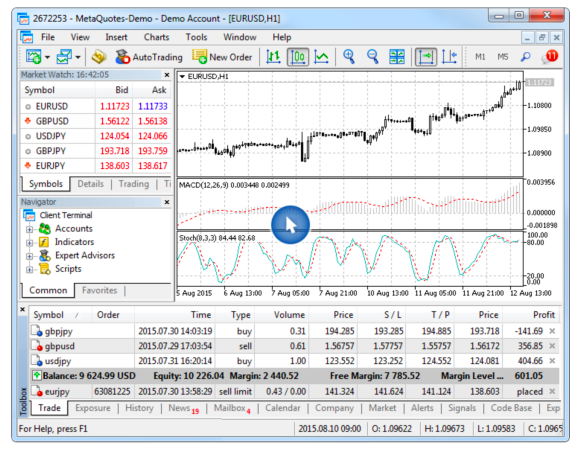Zoom out of the chart
Viewport: 581px width, 452px height.
click(x=372, y=57)
